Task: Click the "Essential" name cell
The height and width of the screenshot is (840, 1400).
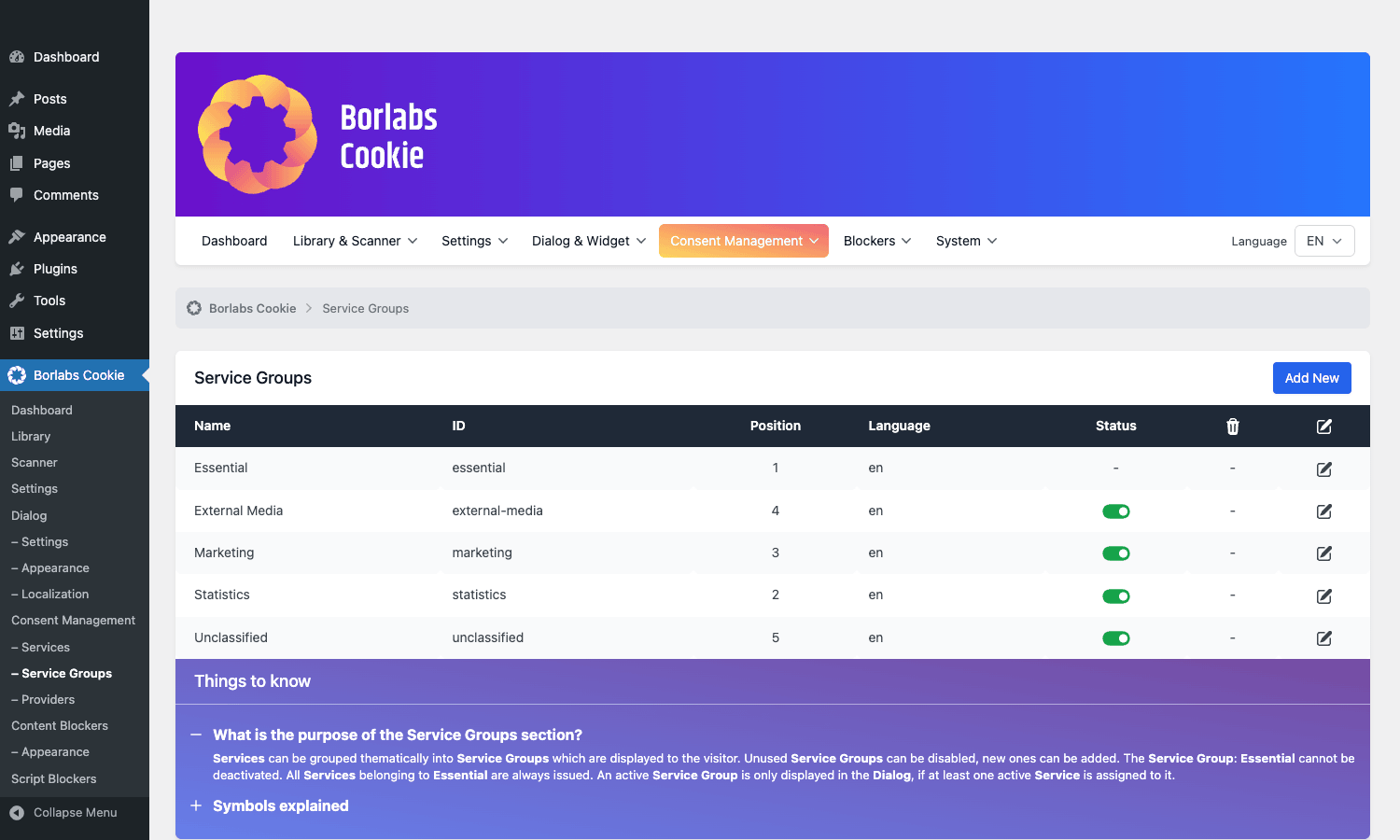Action: pyautogui.click(x=221, y=468)
